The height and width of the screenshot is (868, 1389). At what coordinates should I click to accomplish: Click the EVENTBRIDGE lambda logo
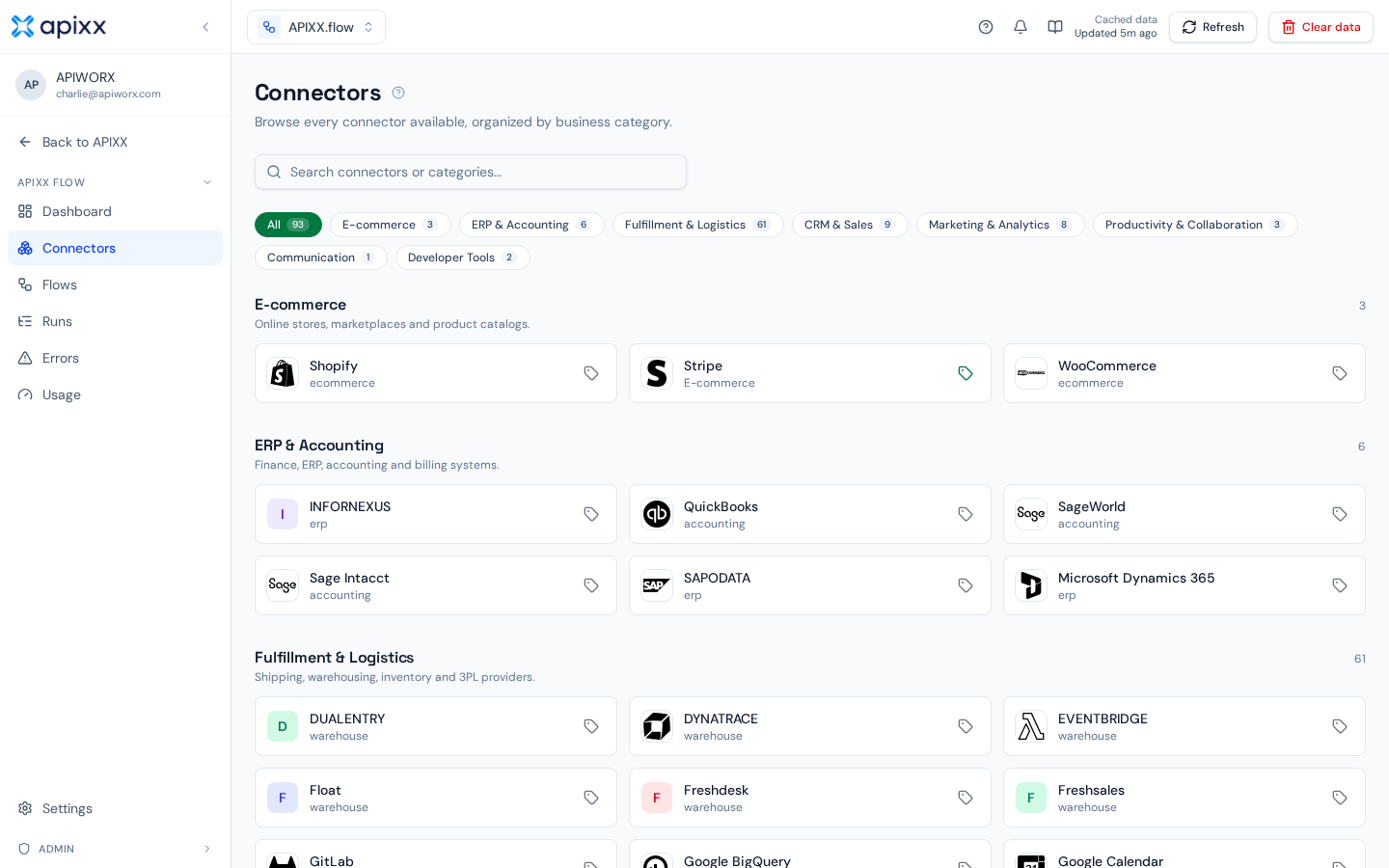pyautogui.click(x=1031, y=726)
